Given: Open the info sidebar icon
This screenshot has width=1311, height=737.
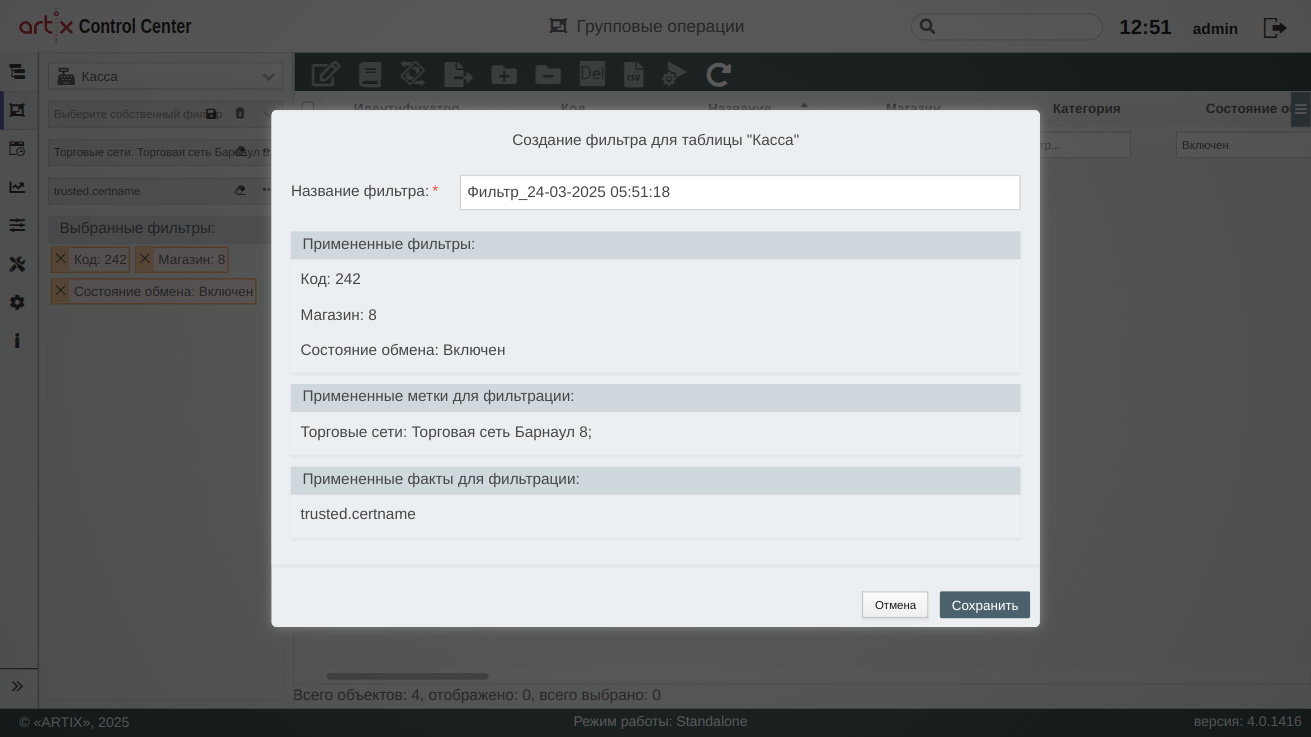Looking at the screenshot, I should (x=17, y=341).
